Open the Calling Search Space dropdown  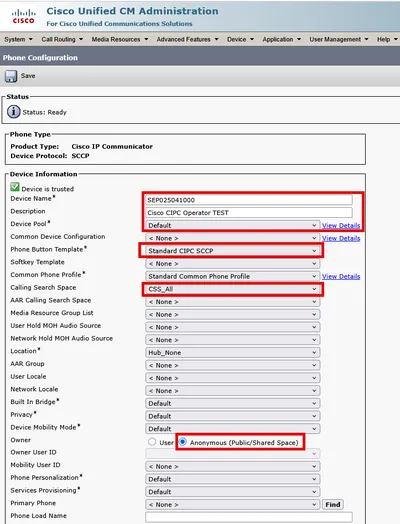(233, 289)
